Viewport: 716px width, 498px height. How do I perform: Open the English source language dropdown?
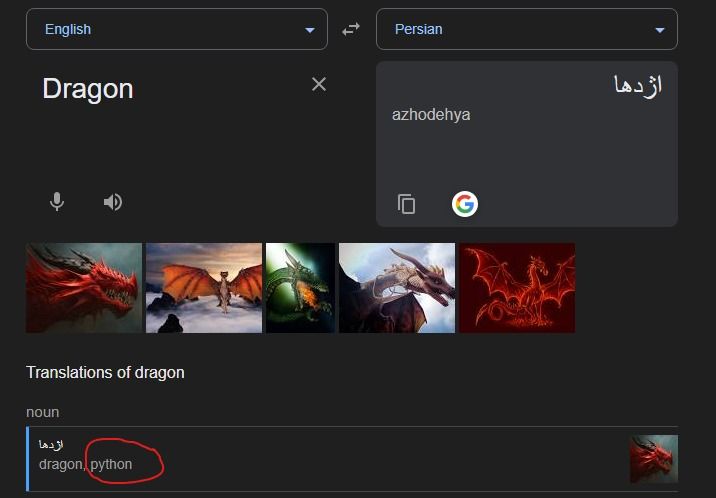(x=176, y=29)
